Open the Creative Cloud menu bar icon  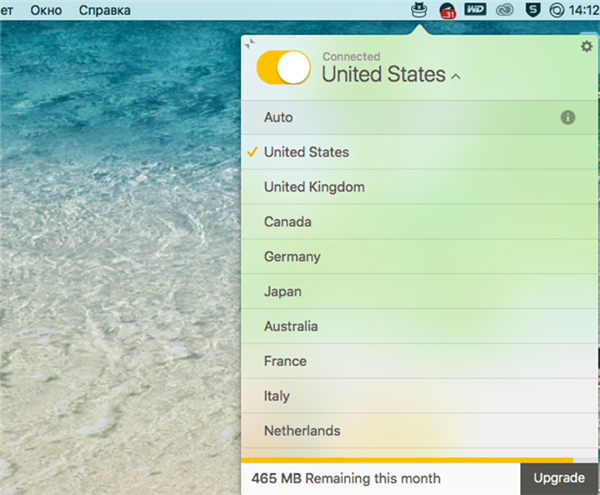pos(505,10)
